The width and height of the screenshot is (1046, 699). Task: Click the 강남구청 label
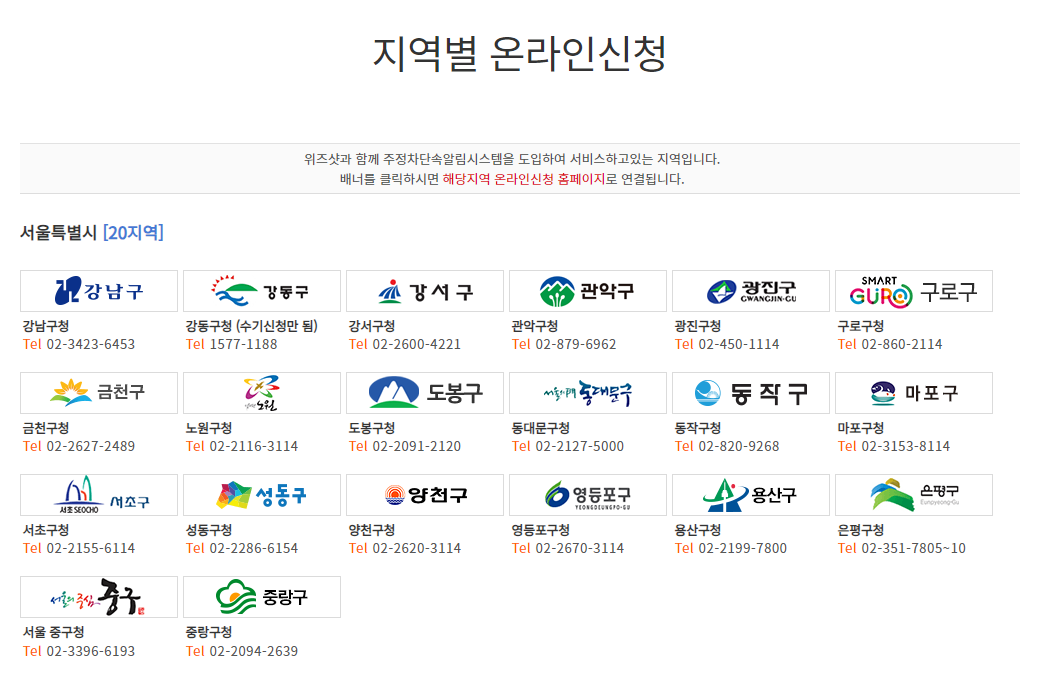[x=46, y=326]
